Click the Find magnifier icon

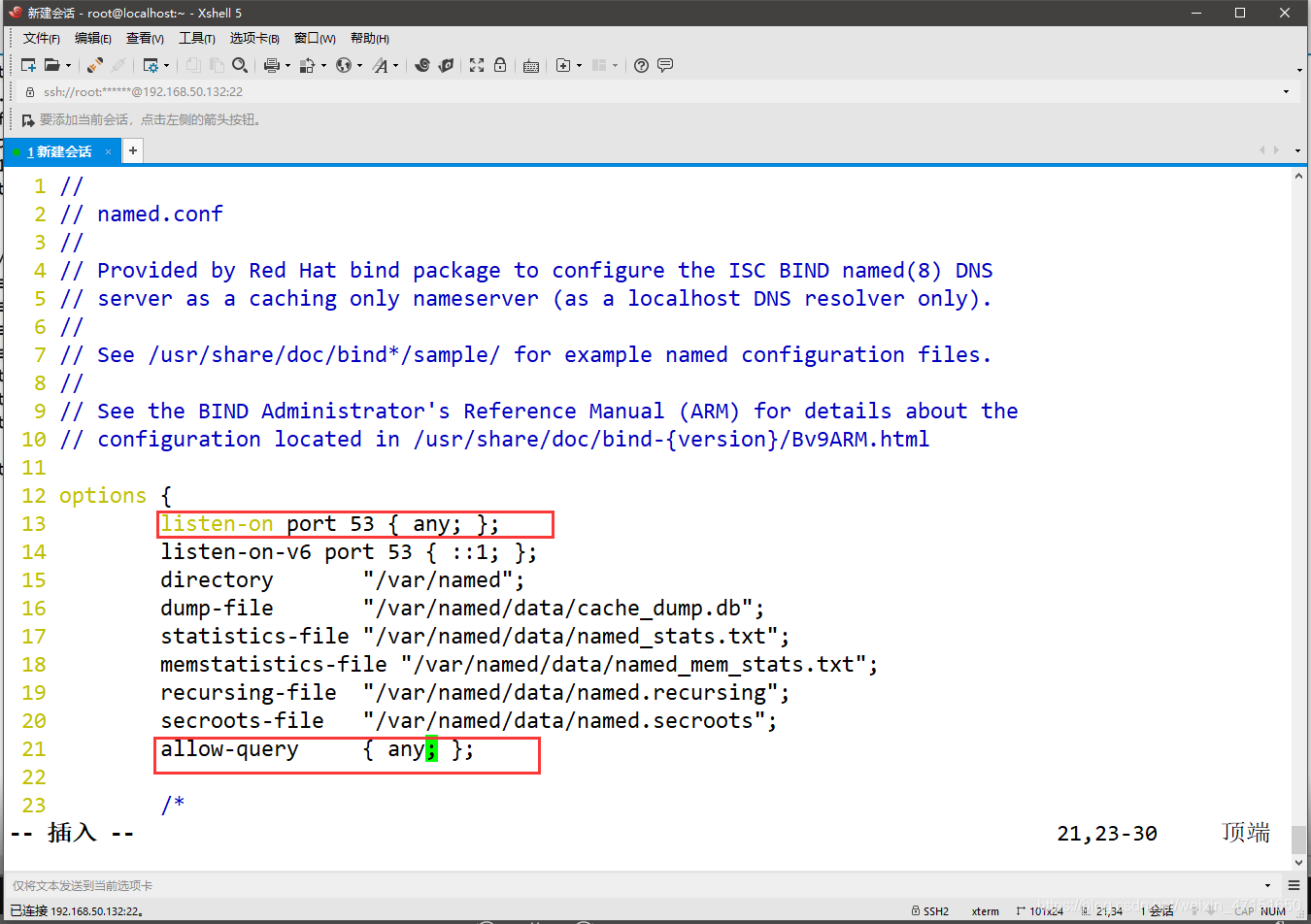point(240,65)
